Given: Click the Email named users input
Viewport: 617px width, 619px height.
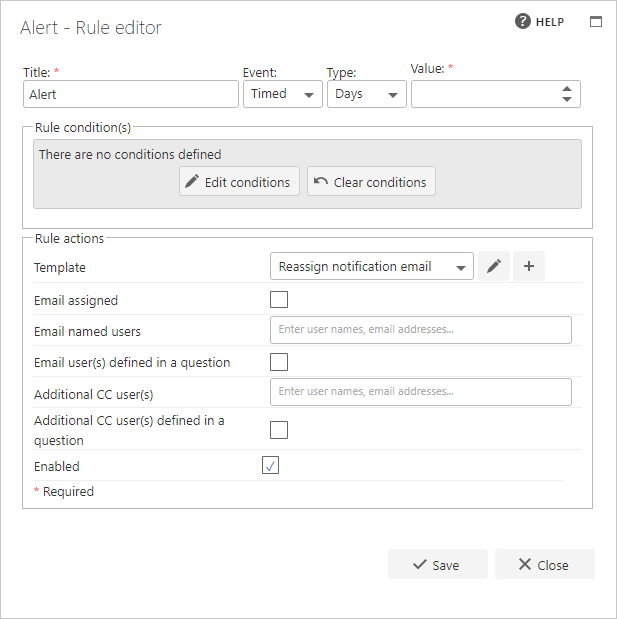Looking at the screenshot, I should pos(421,330).
